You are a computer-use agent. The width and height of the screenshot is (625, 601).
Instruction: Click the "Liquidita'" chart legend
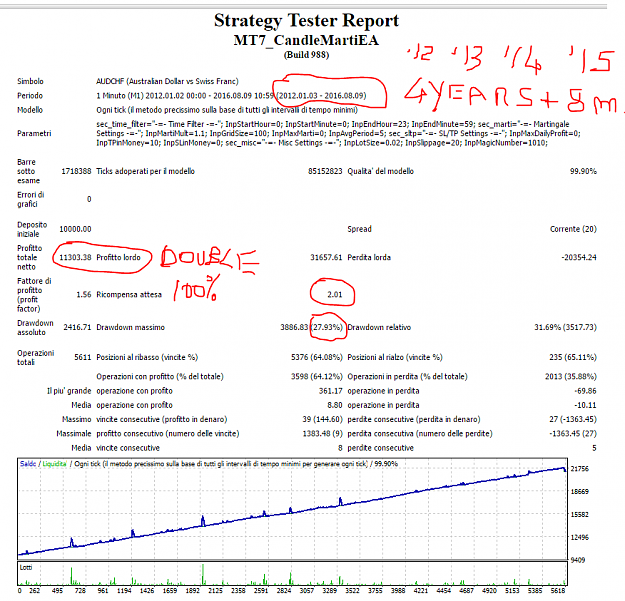(55, 464)
